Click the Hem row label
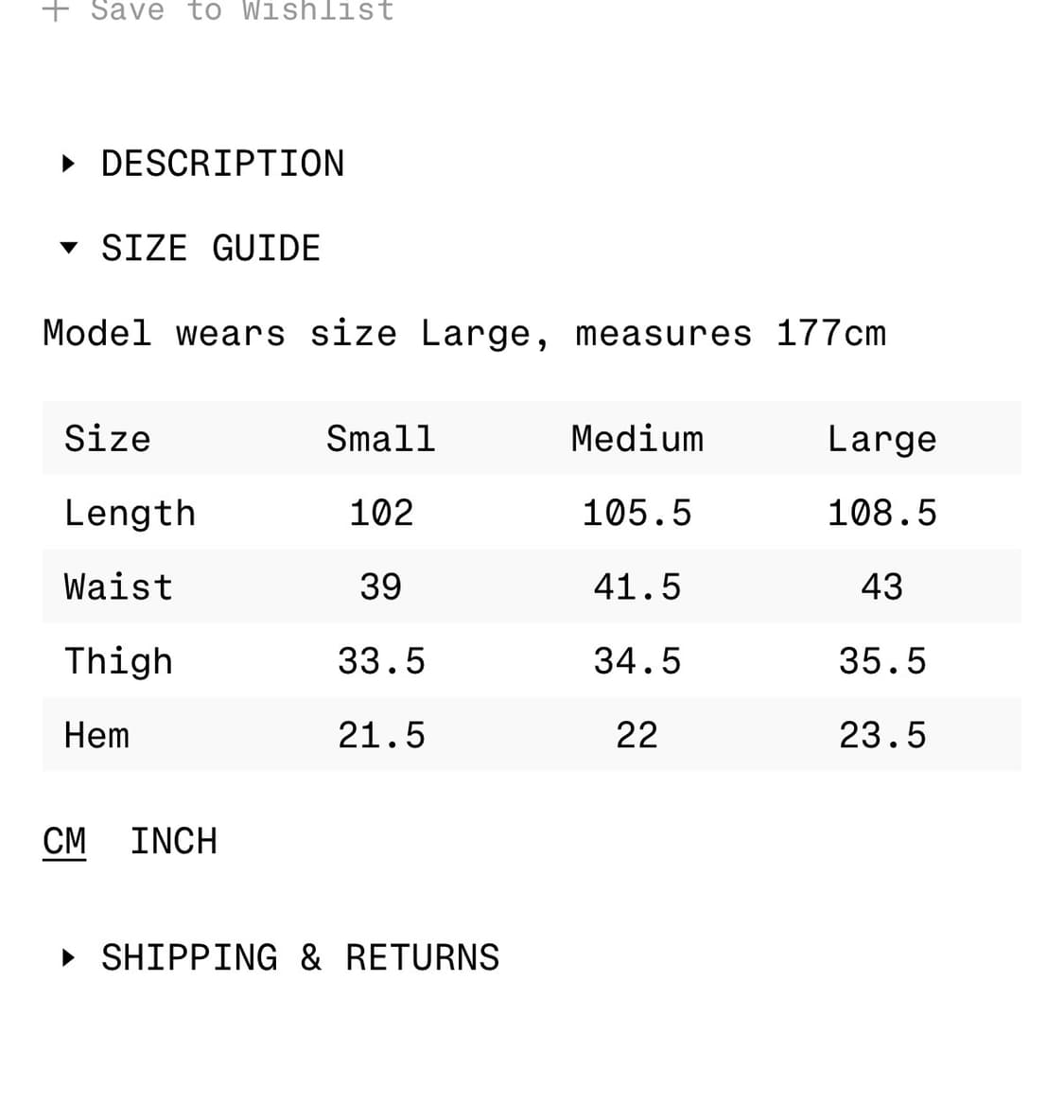Screen dimensions: 1064x1120 coord(96,735)
